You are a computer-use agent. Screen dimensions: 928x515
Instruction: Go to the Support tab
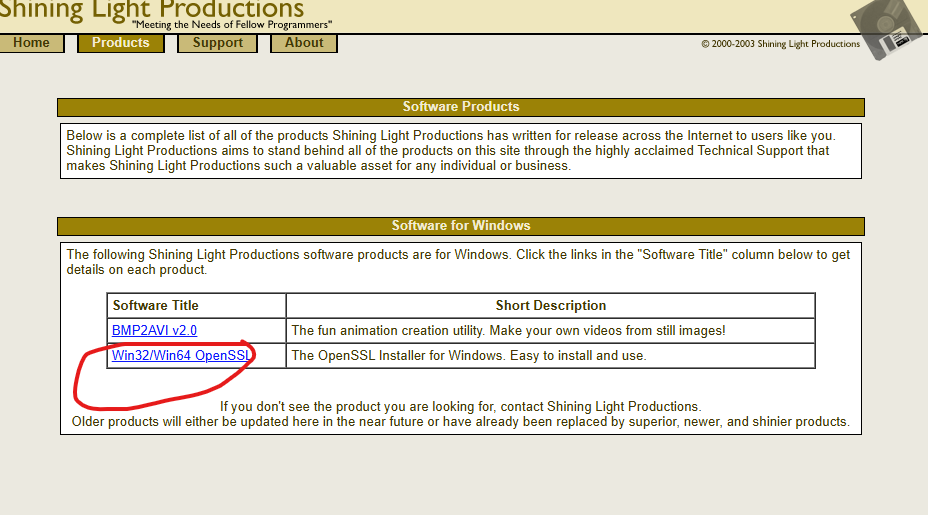pyautogui.click(x=217, y=43)
